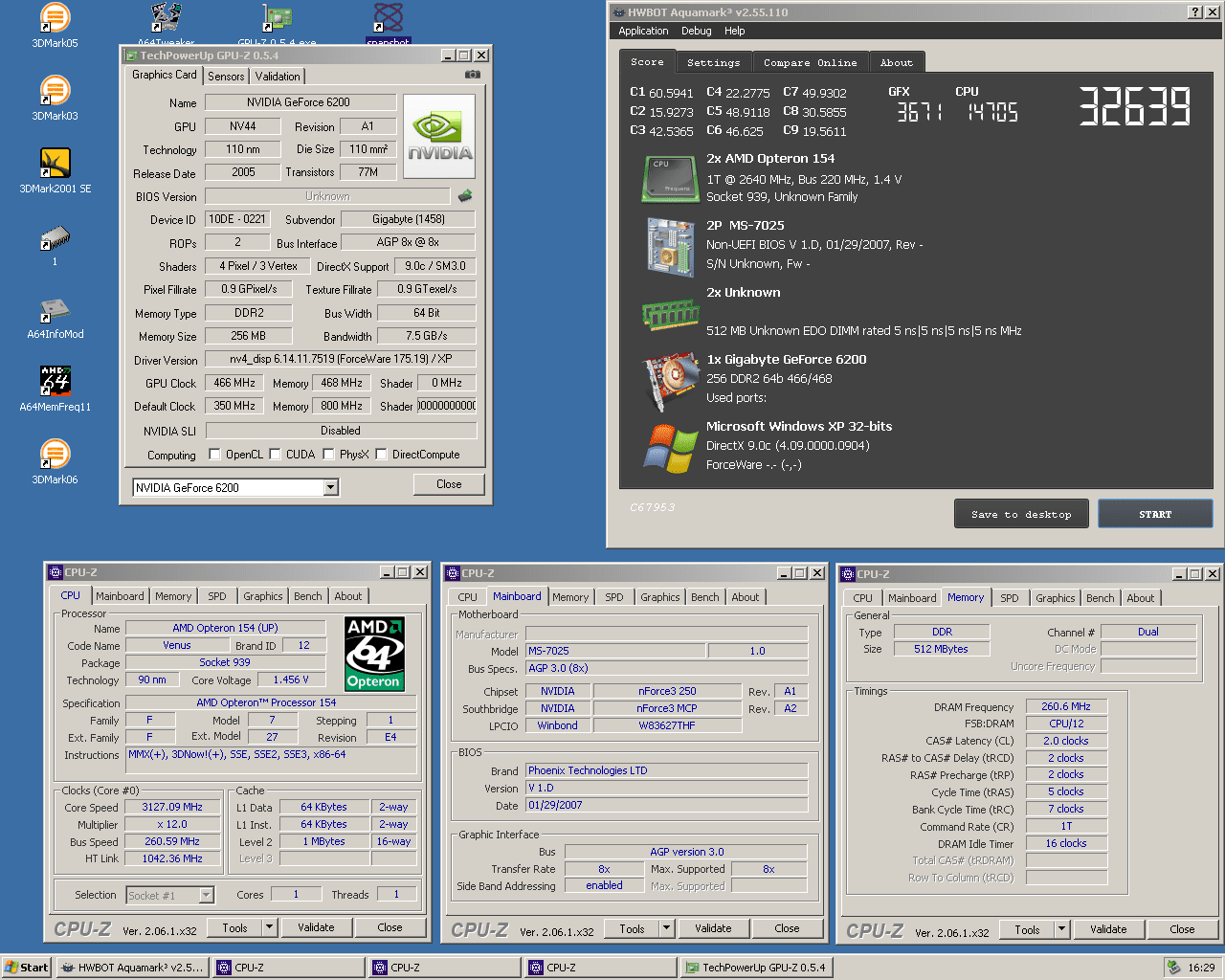Click the Windows Start button
This screenshot has width=1225, height=980.
[x=26, y=968]
